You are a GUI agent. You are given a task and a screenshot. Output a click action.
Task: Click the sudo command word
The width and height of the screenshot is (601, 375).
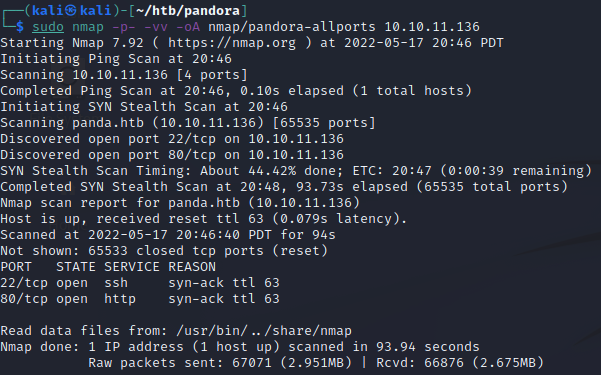tap(48, 27)
